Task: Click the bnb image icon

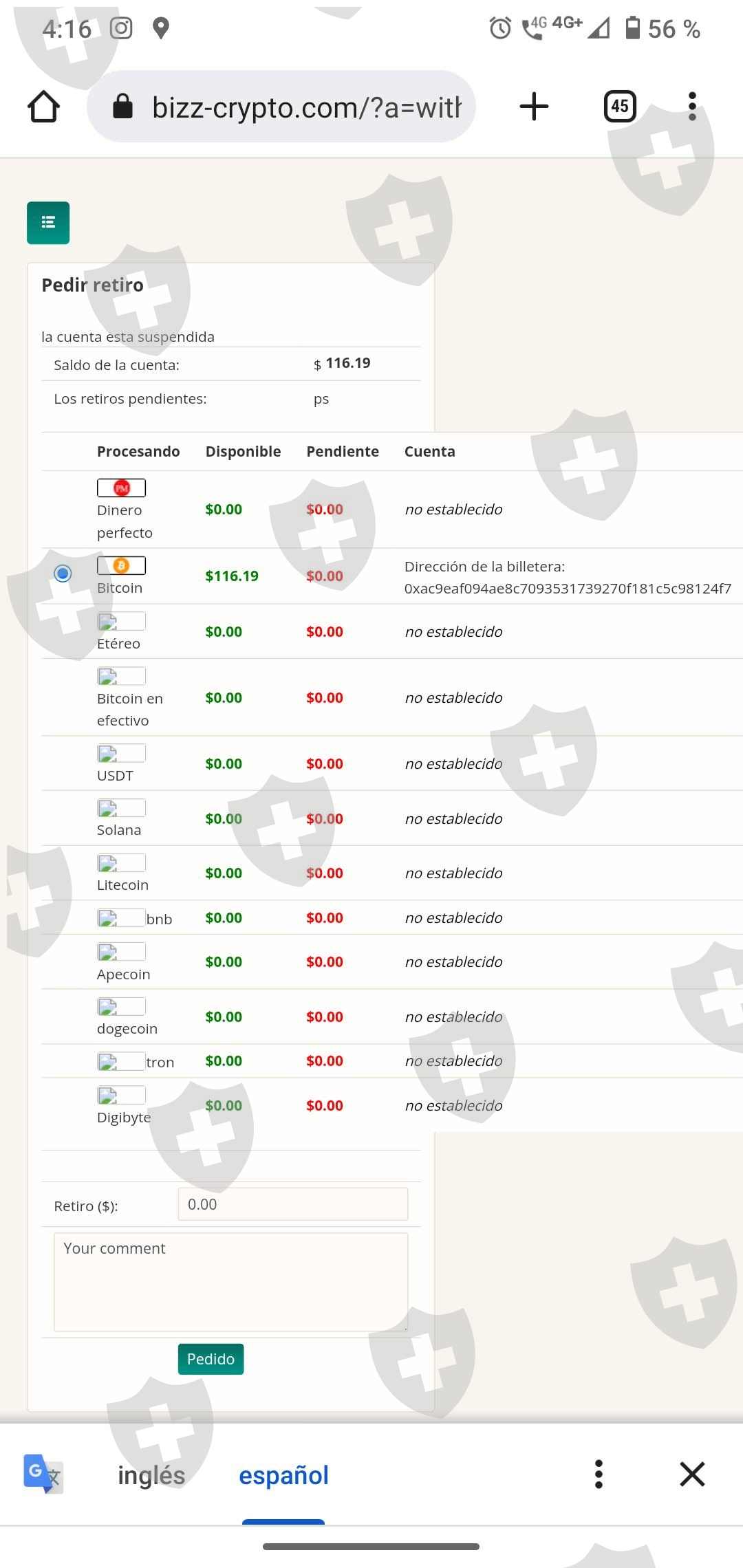Action: tap(121, 918)
